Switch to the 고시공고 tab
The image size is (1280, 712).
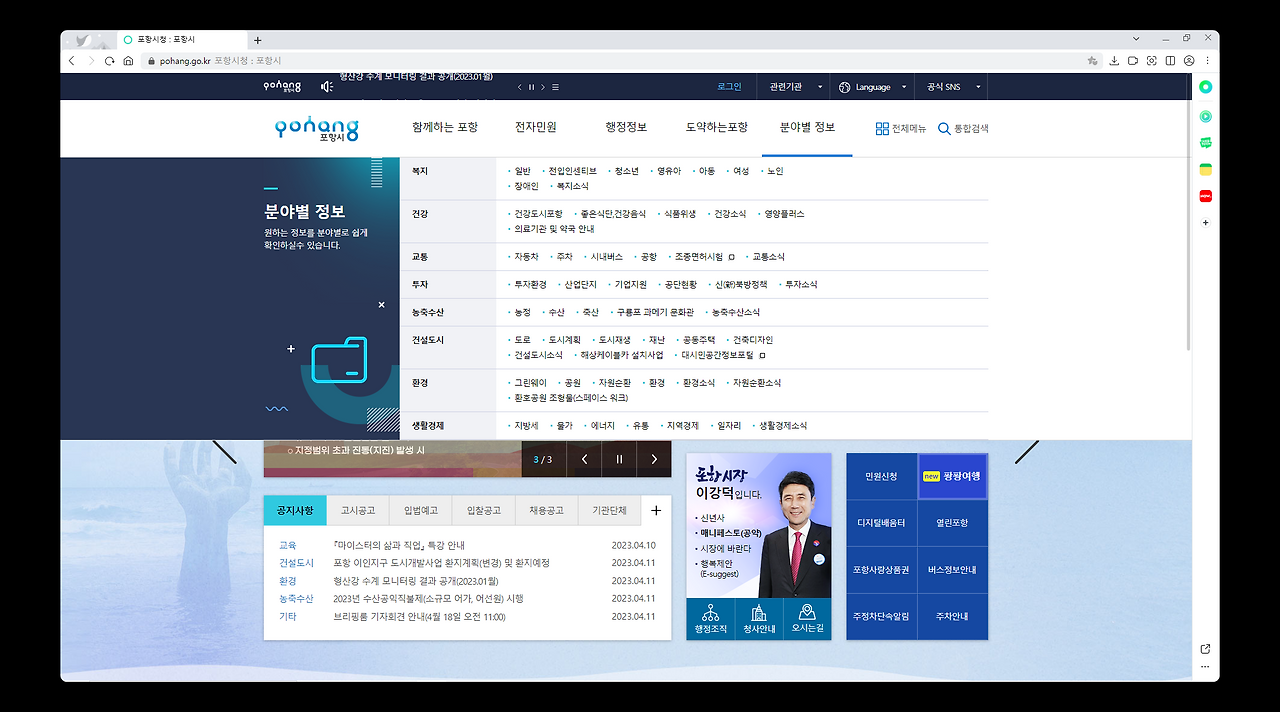coord(357,510)
